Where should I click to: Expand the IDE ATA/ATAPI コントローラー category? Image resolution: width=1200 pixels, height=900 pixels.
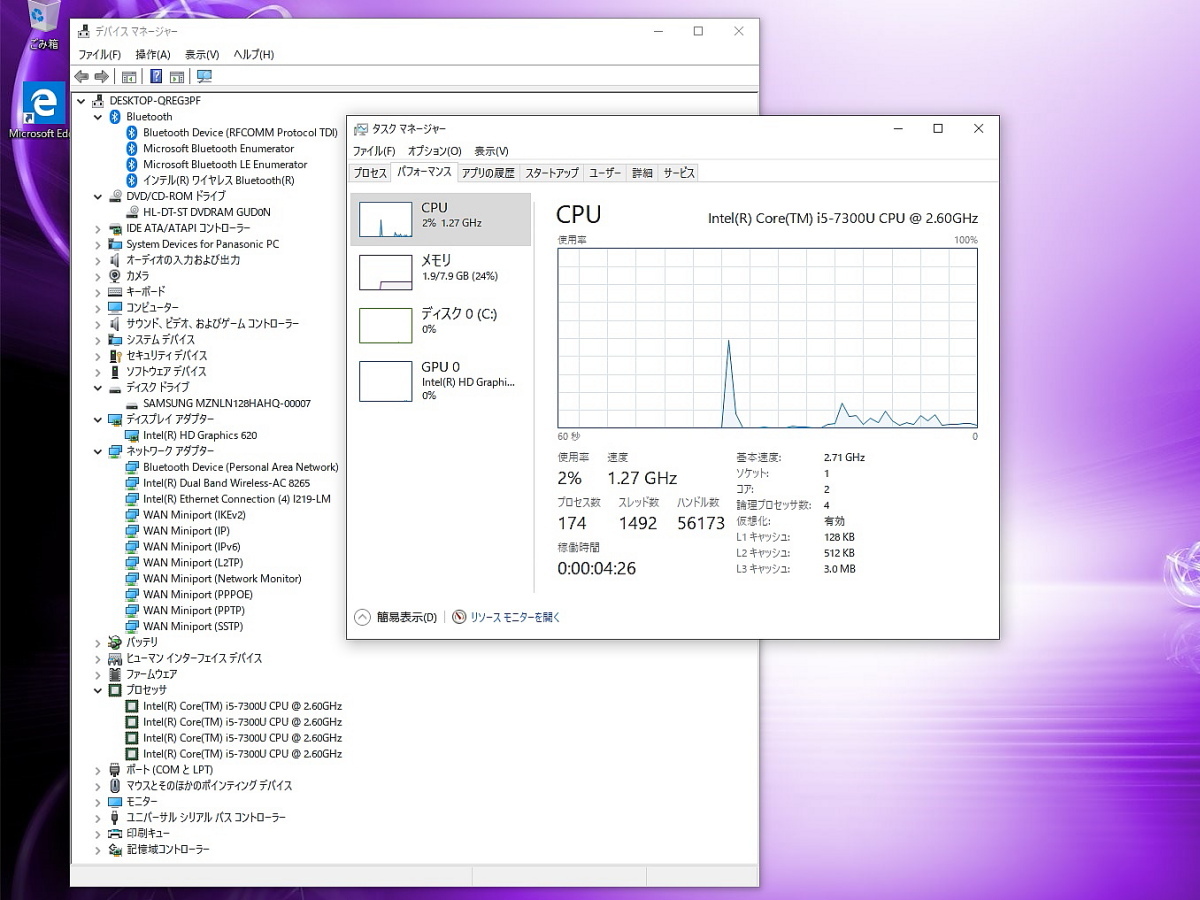click(x=98, y=228)
